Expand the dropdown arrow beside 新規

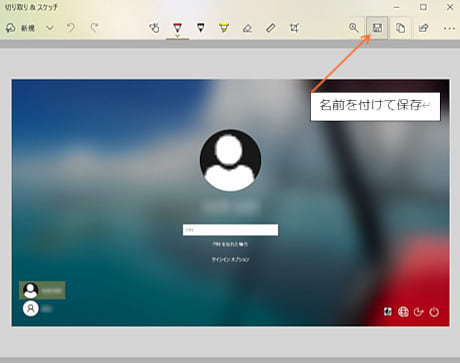(x=50, y=28)
